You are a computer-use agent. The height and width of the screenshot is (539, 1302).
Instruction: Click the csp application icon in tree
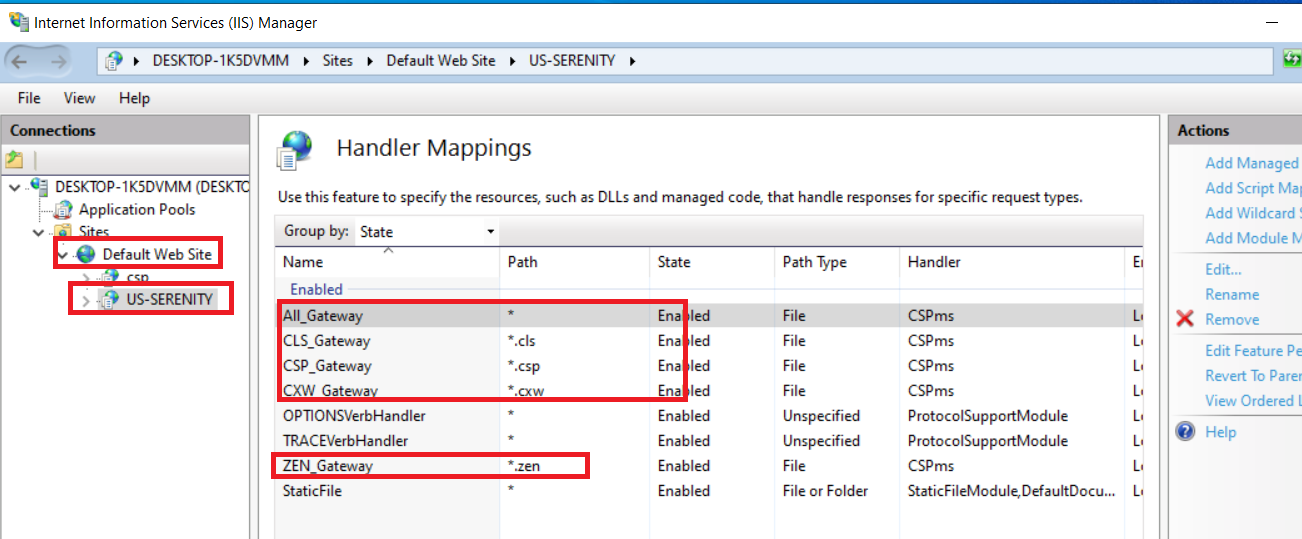[x=111, y=276]
